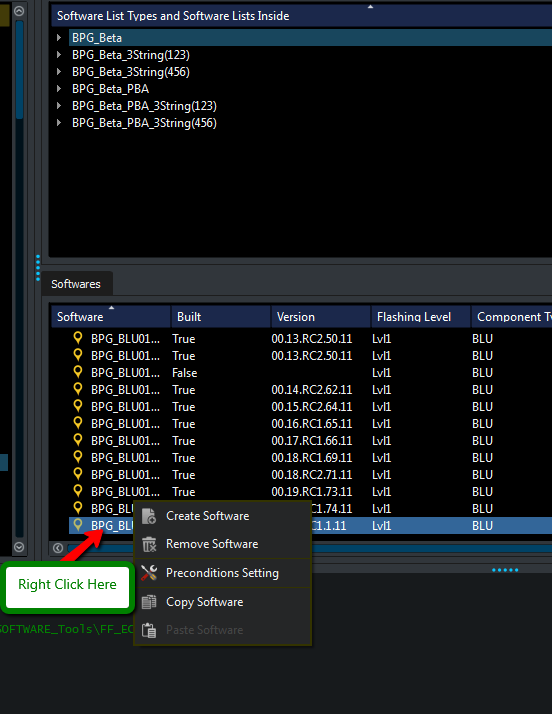Image resolution: width=552 pixels, height=714 pixels.
Task: Select the BPG_Beta_3String(456) tree item
Action: tap(131, 72)
